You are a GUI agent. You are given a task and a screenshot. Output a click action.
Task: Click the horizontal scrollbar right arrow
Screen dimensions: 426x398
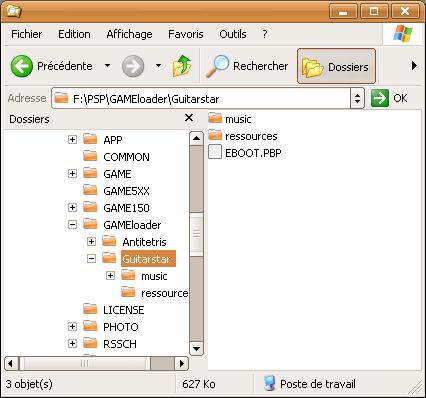(182, 363)
